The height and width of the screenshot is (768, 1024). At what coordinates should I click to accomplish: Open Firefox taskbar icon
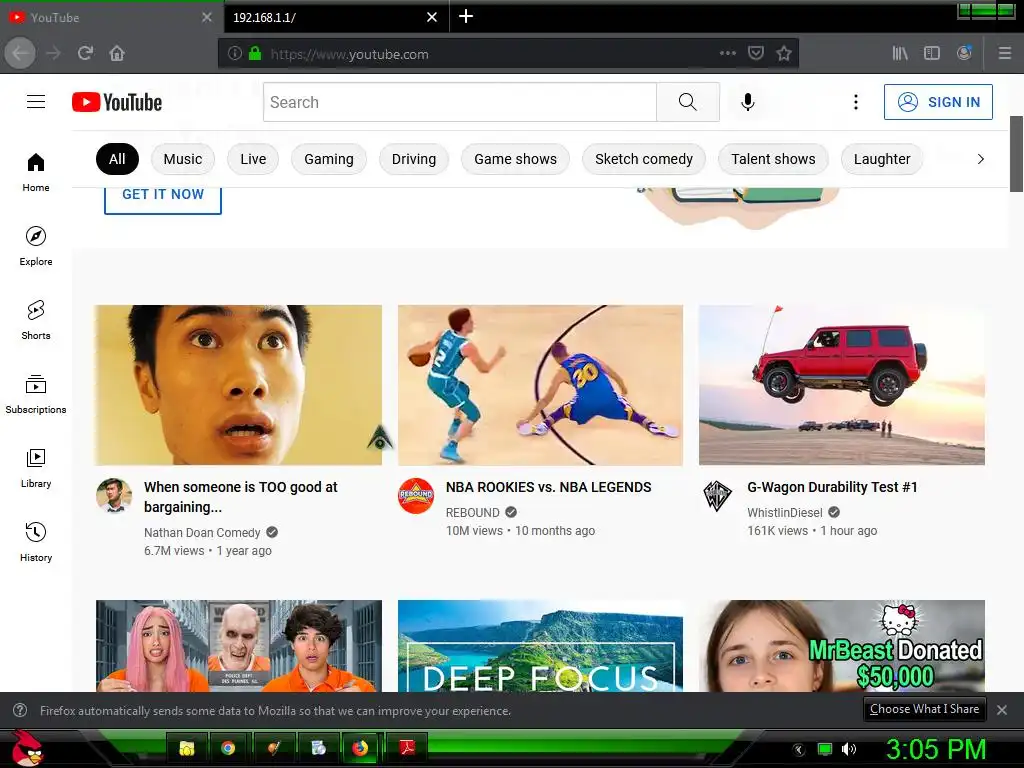pyautogui.click(x=360, y=748)
